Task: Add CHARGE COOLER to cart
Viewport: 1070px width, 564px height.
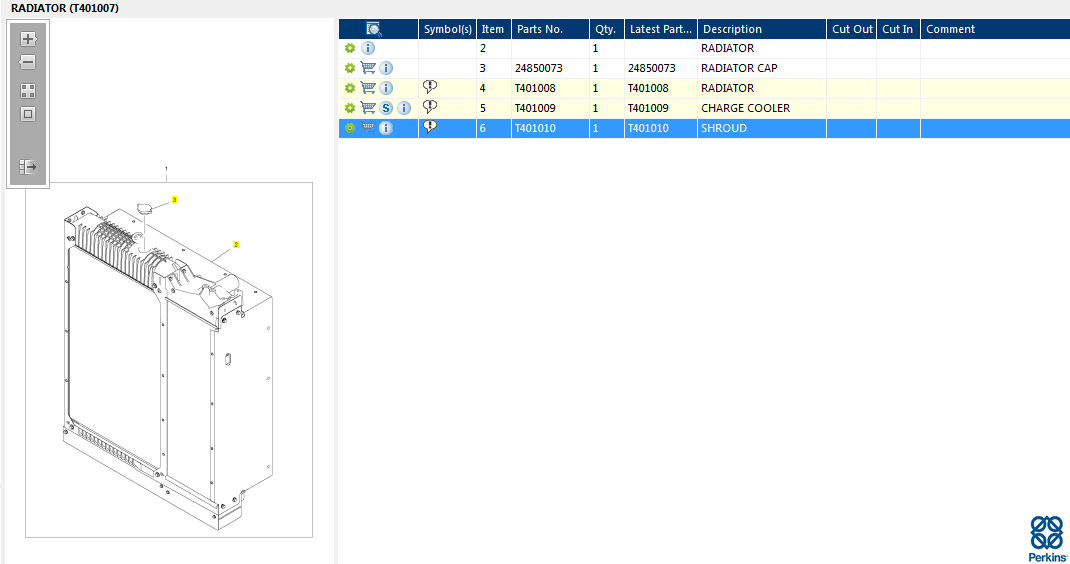Action: coord(368,108)
